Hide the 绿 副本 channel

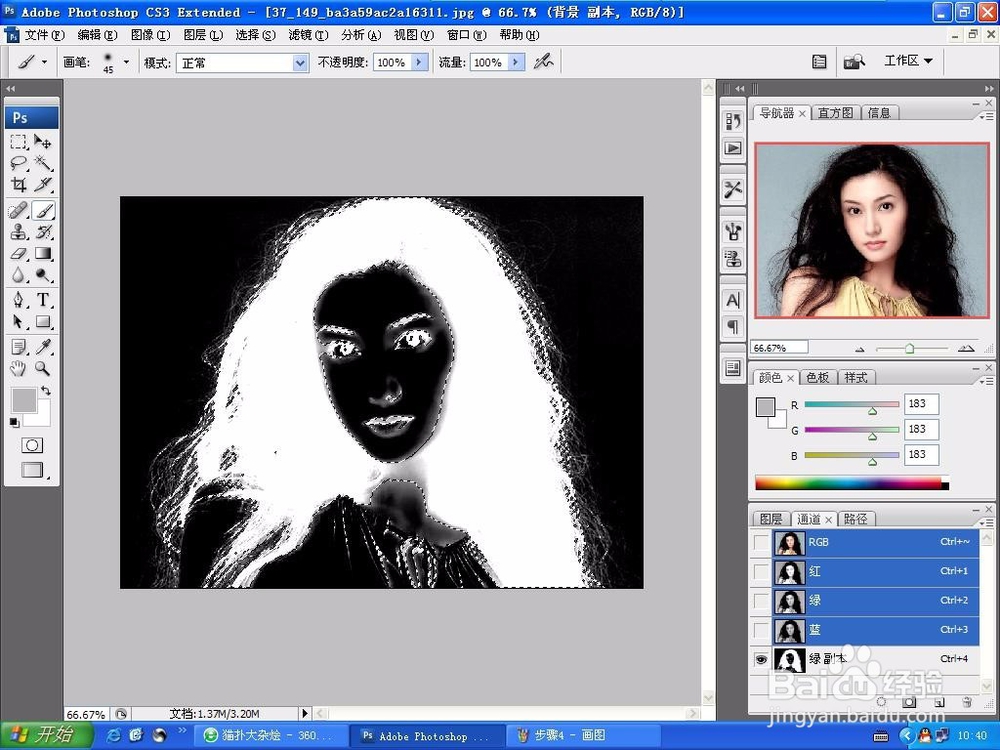[x=761, y=659]
